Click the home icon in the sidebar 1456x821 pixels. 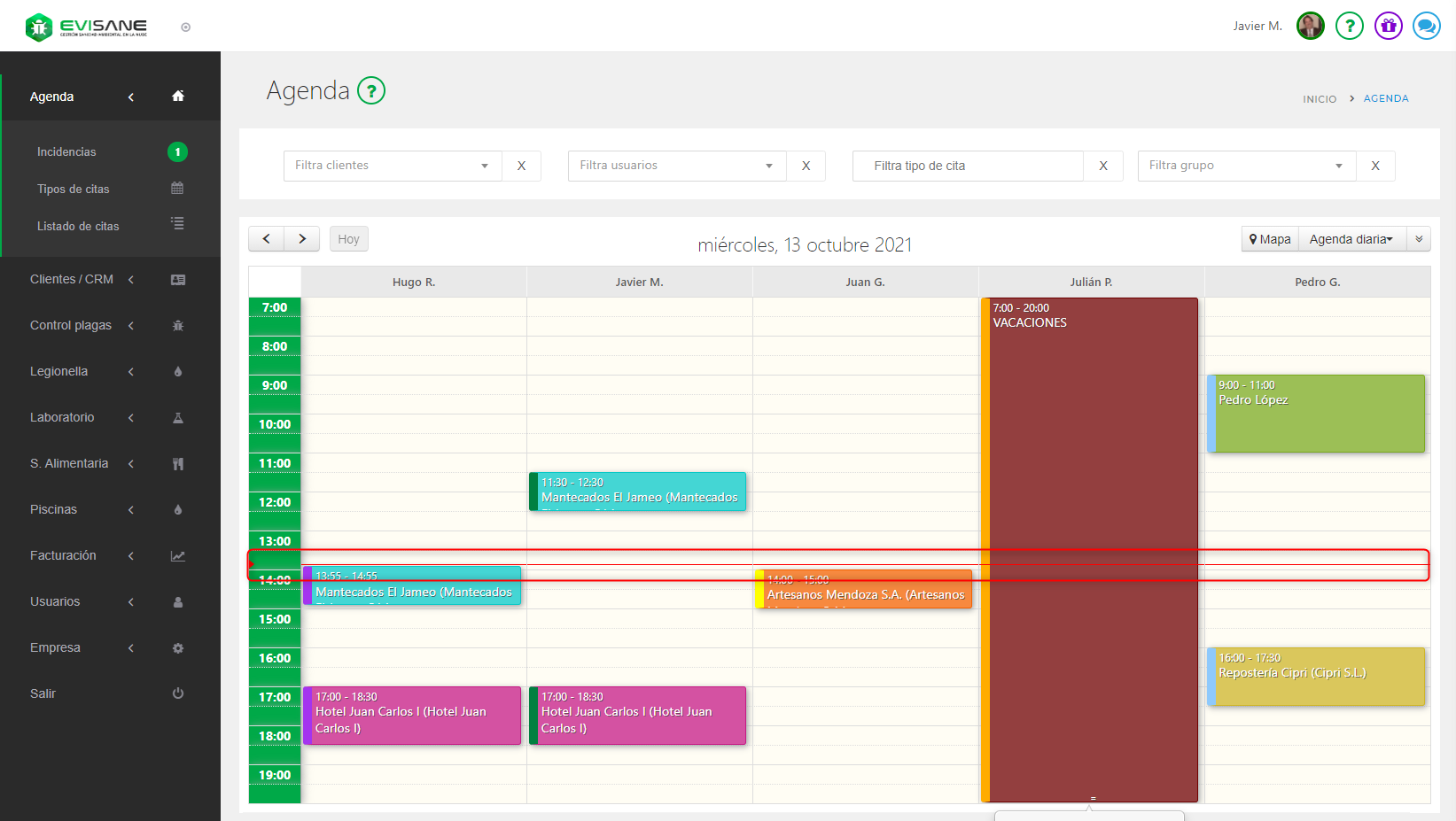(x=178, y=97)
